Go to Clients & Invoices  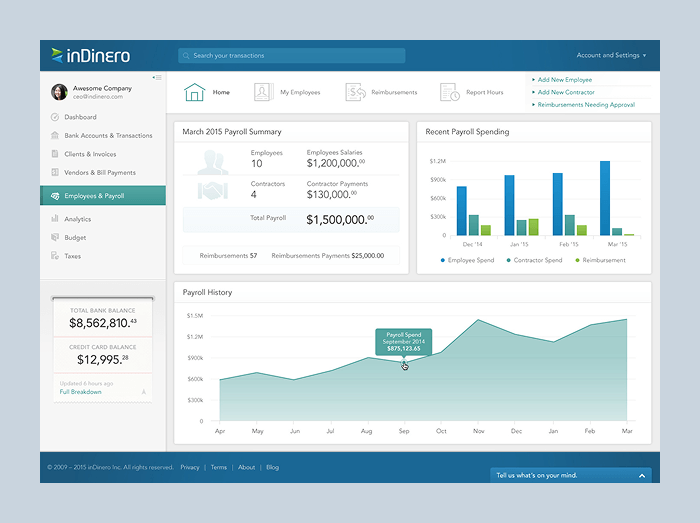click(90, 154)
